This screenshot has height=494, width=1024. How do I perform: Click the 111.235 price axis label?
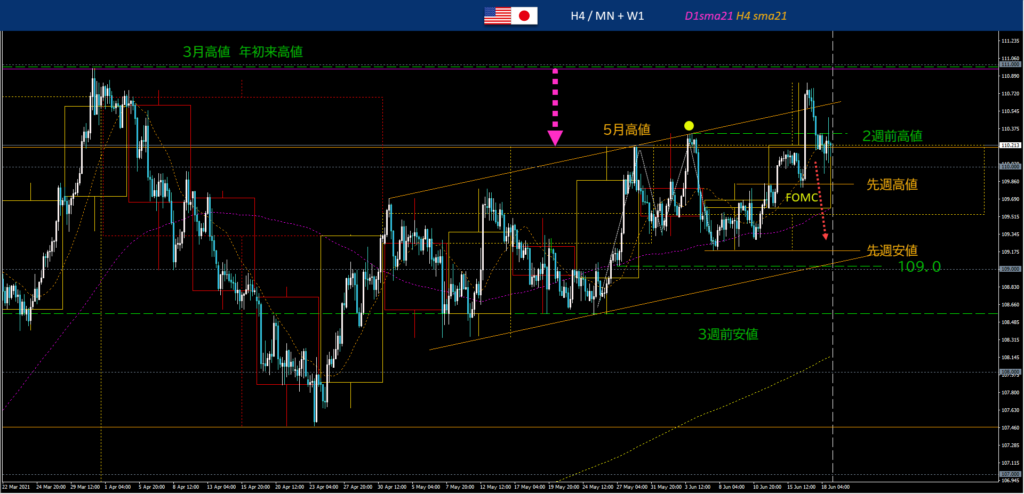1009,41
